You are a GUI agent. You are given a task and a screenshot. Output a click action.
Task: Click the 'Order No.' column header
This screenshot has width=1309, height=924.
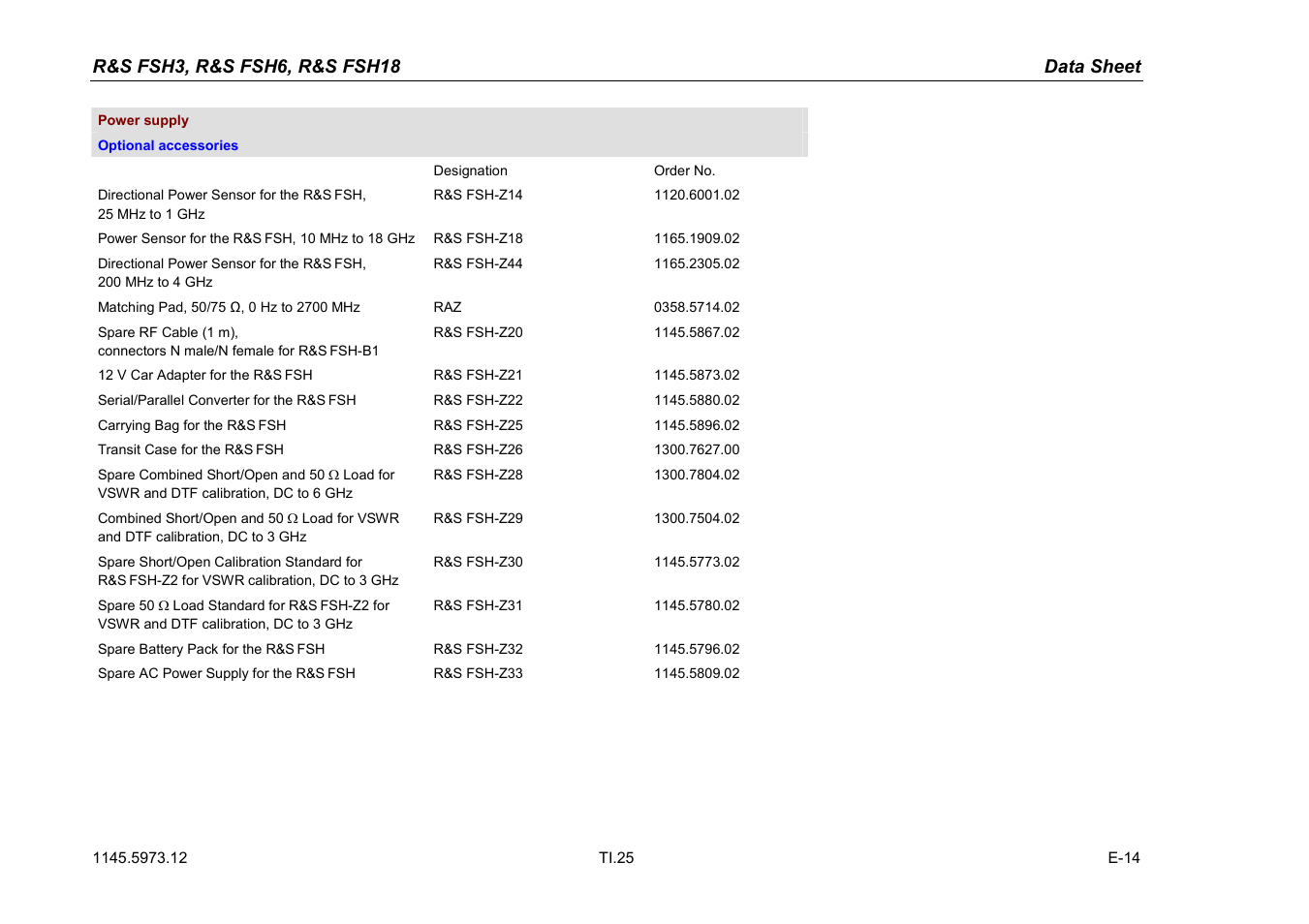684,170
